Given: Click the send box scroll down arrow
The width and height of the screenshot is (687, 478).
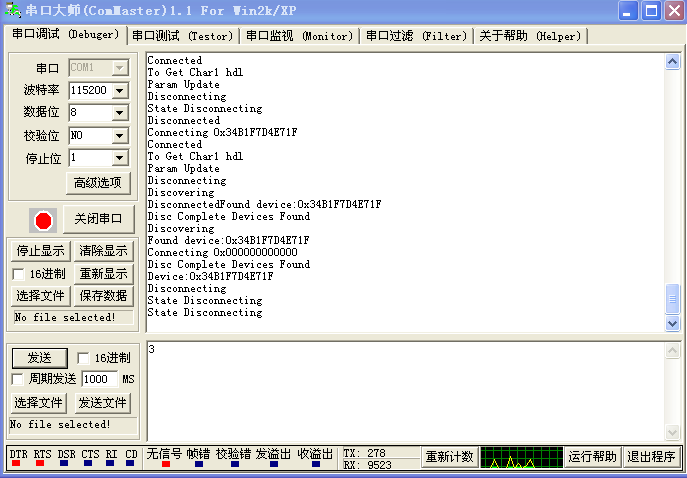Looking at the screenshot, I should point(672,432).
